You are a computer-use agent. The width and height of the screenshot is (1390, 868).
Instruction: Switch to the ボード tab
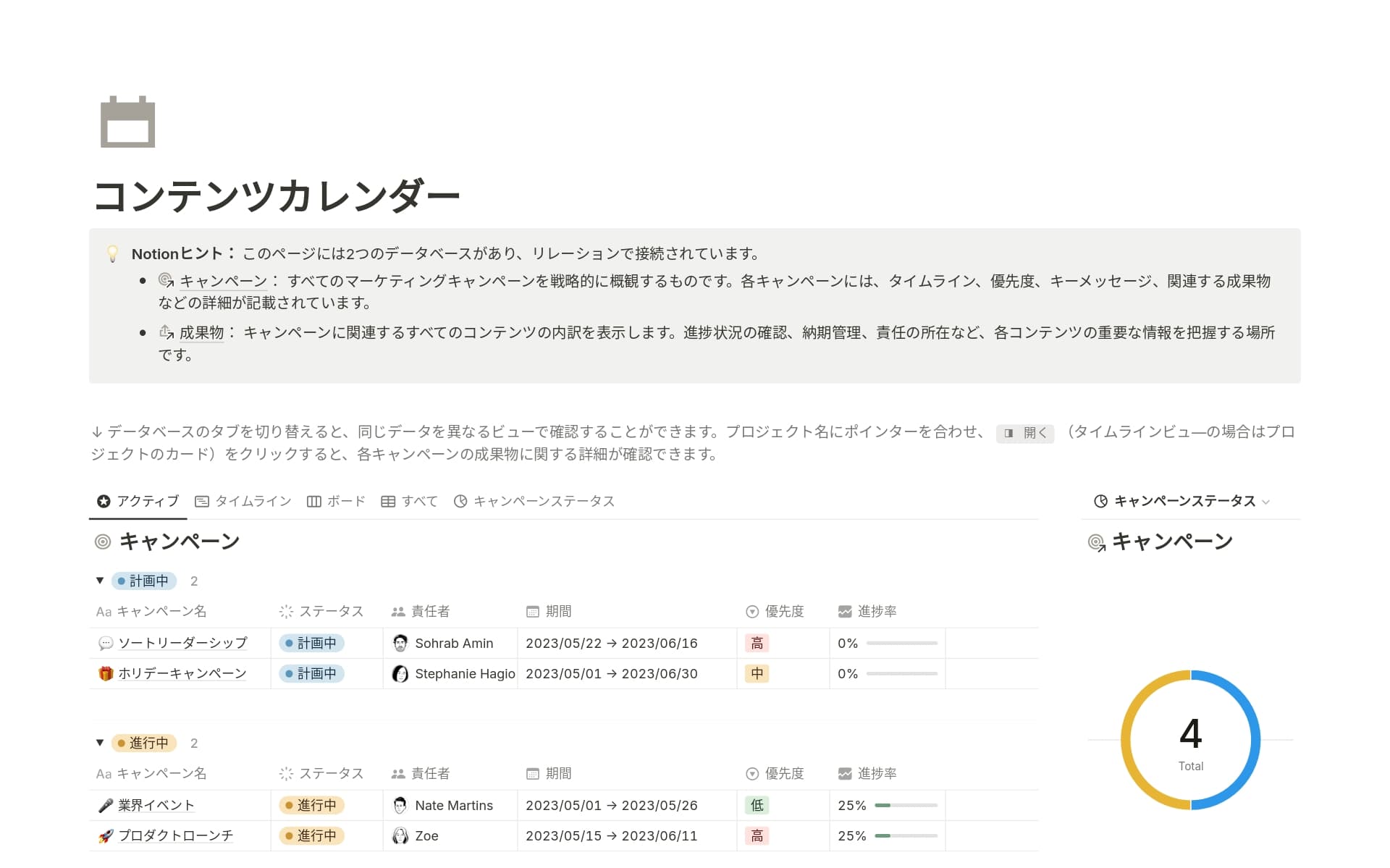tap(336, 501)
